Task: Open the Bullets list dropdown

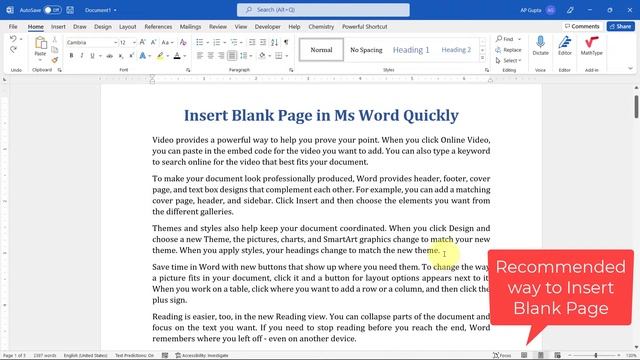Action: point(207,42)
